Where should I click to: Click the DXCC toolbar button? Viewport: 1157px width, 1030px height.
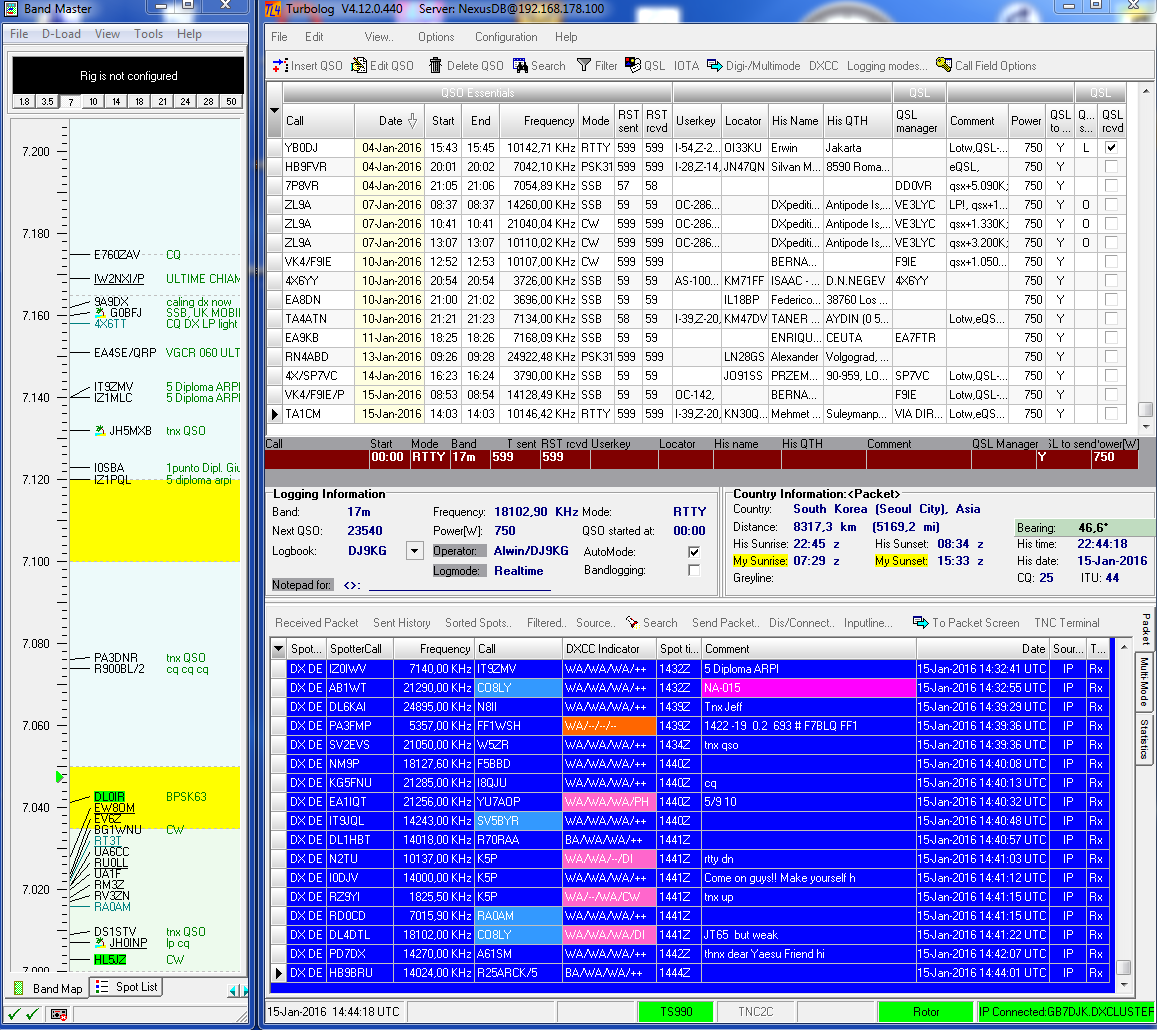point(823,66)
